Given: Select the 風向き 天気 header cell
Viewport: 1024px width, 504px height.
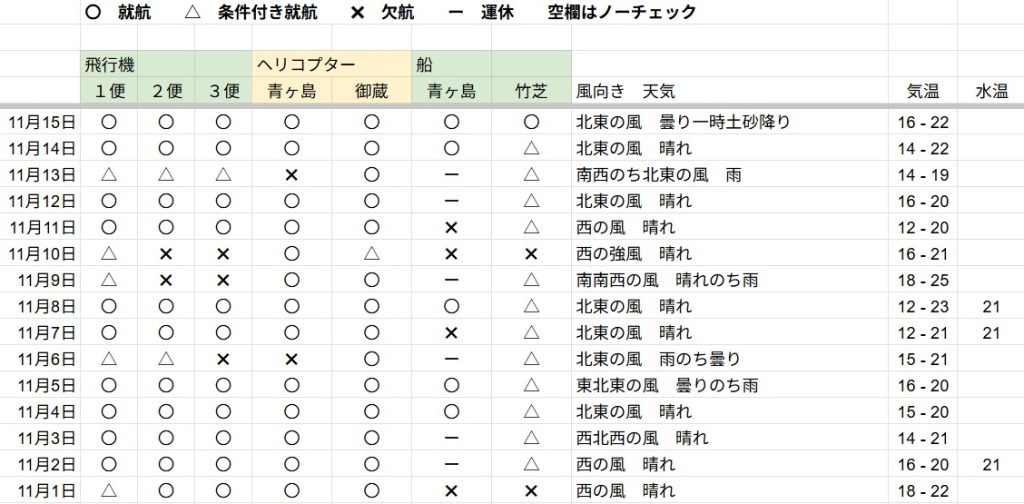Looking at the screenshot, I should tap(626, 92).
